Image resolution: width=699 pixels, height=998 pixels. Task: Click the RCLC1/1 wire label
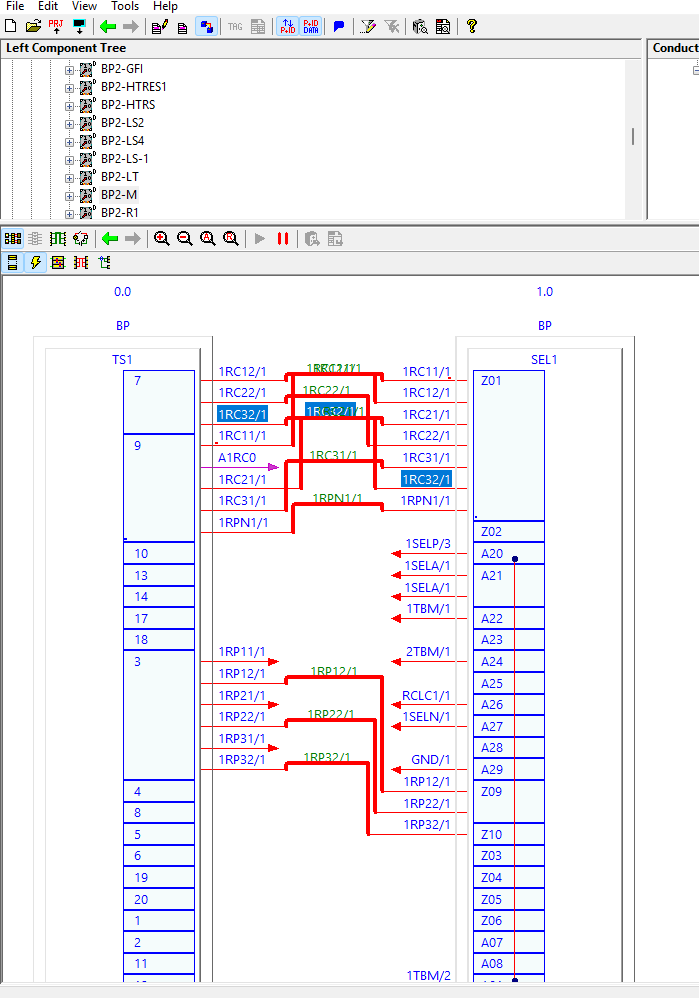(x=426, y=695)
